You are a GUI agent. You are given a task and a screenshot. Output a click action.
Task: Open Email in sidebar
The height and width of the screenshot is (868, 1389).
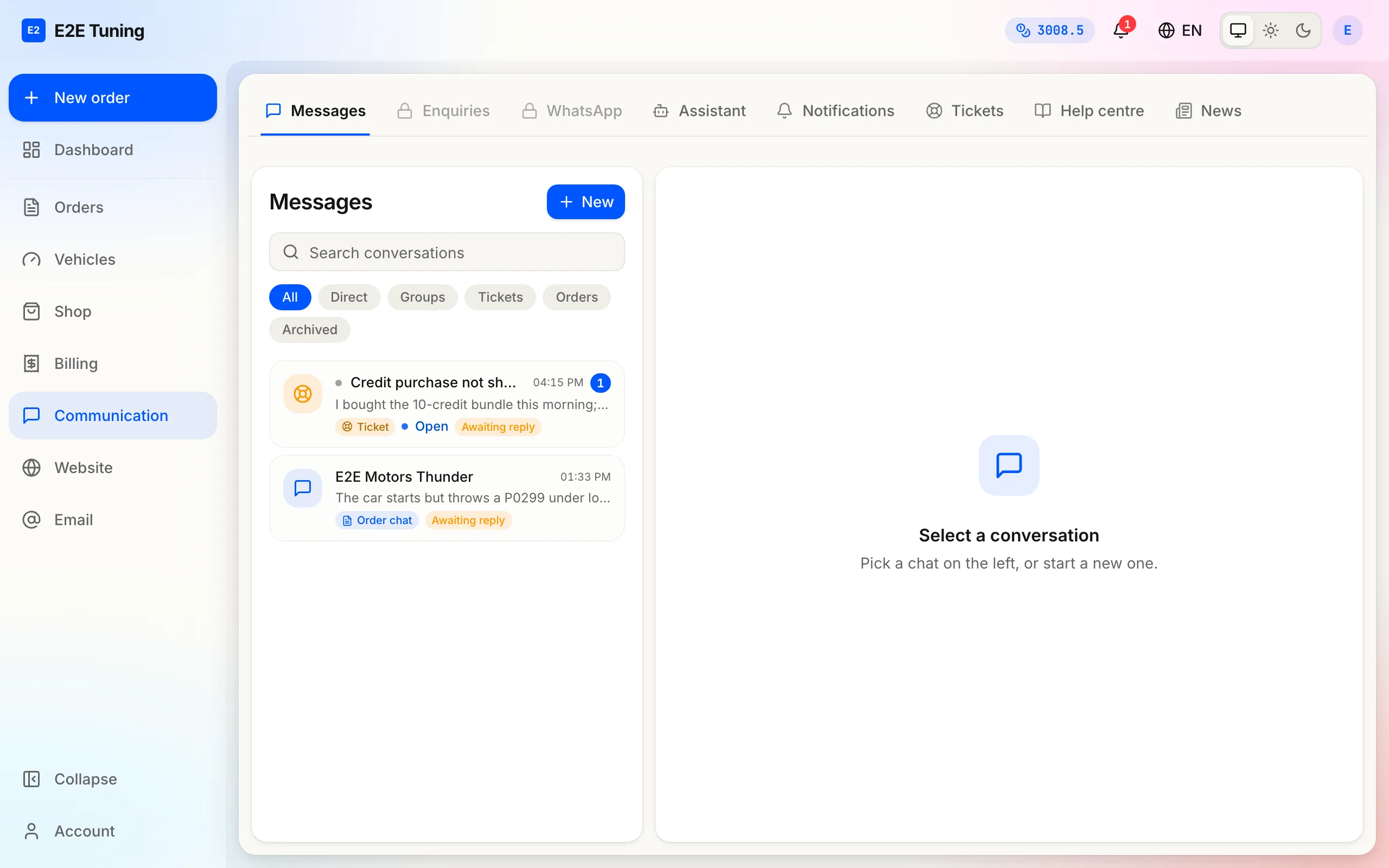coord(112,520)
